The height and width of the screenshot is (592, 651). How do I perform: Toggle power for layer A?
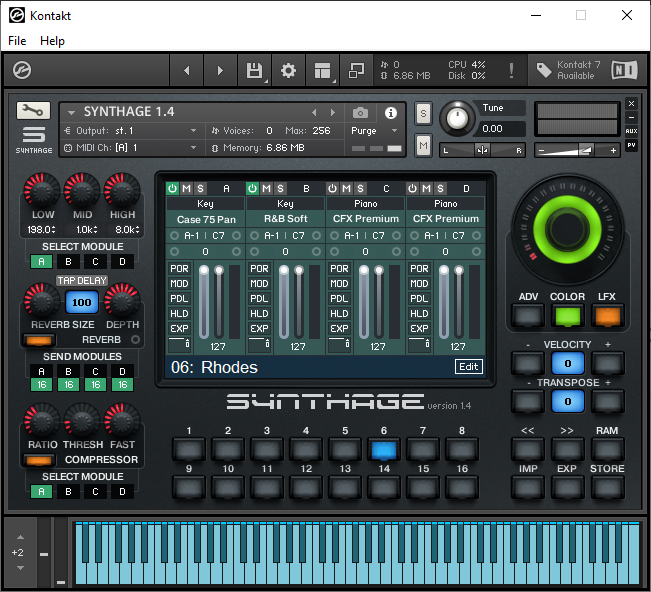click(173, 188)
